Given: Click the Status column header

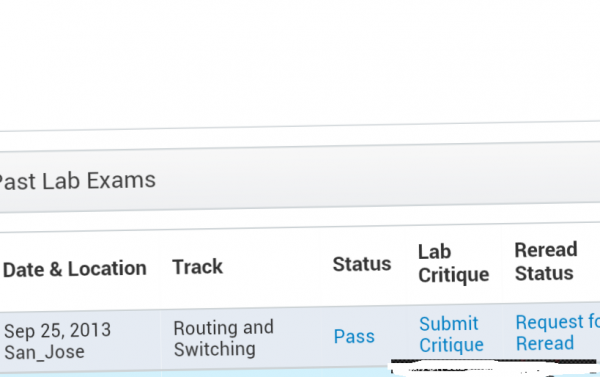Looking at the screenshot, I should coord(362,264).
